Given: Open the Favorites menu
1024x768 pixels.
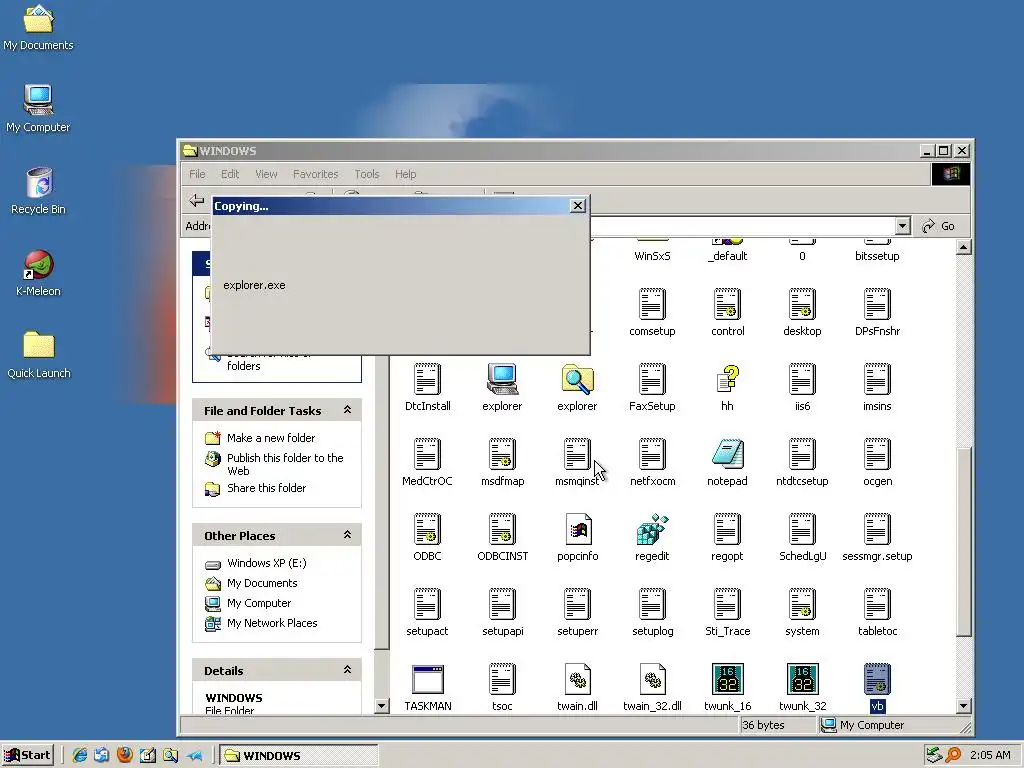Looking at the screenshot, I should [315, 174].
